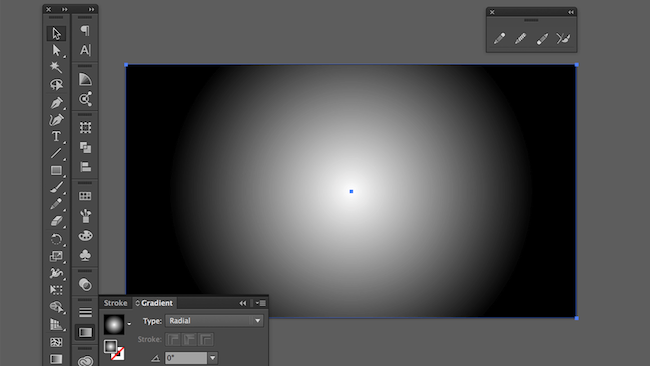Open the angle value dropdown arrow

pyautogui.click(x=212, y=358)
